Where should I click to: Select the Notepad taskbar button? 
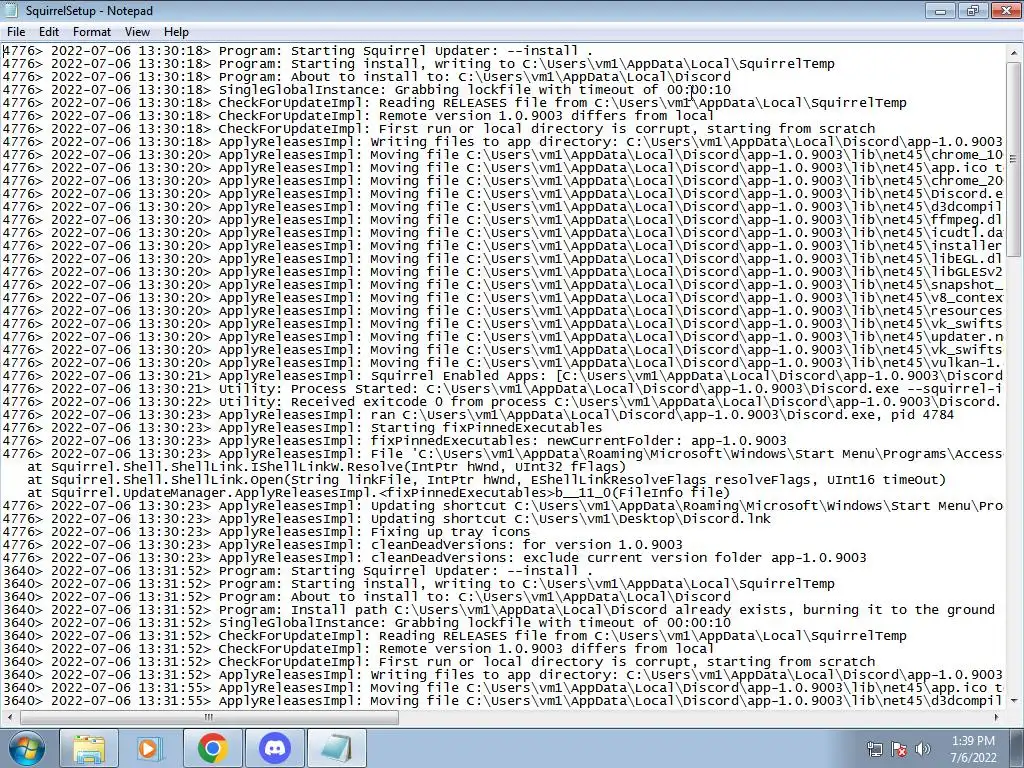(x=337, y=748)
